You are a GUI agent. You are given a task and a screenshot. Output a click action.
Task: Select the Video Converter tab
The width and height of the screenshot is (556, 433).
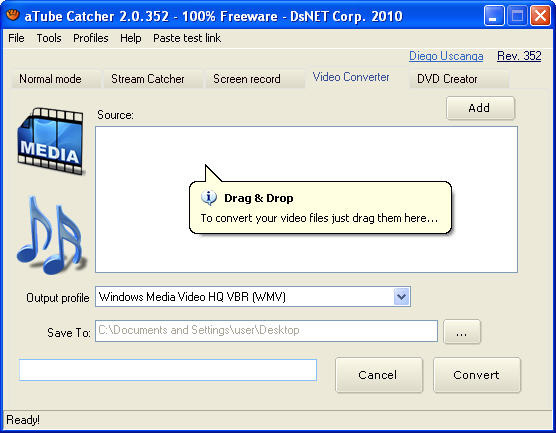(x=356, y=77)
